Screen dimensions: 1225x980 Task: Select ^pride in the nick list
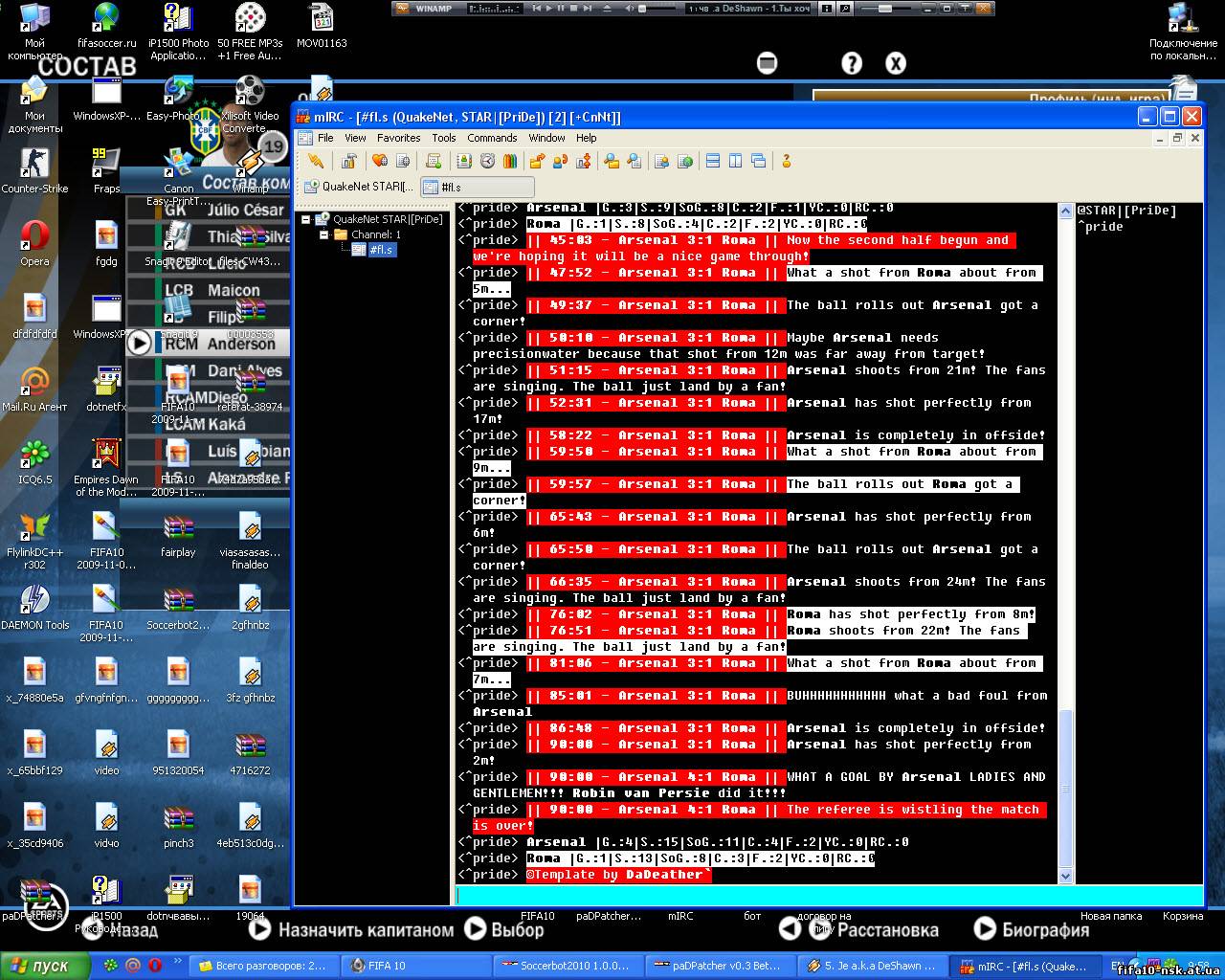click(x=1101, y=227)
